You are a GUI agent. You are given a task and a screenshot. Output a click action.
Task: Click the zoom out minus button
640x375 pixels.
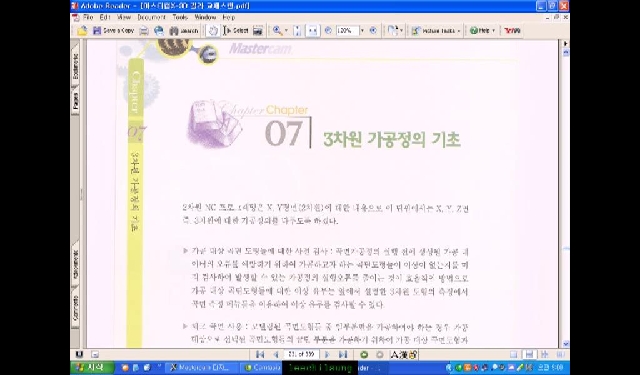coord(328,31)
